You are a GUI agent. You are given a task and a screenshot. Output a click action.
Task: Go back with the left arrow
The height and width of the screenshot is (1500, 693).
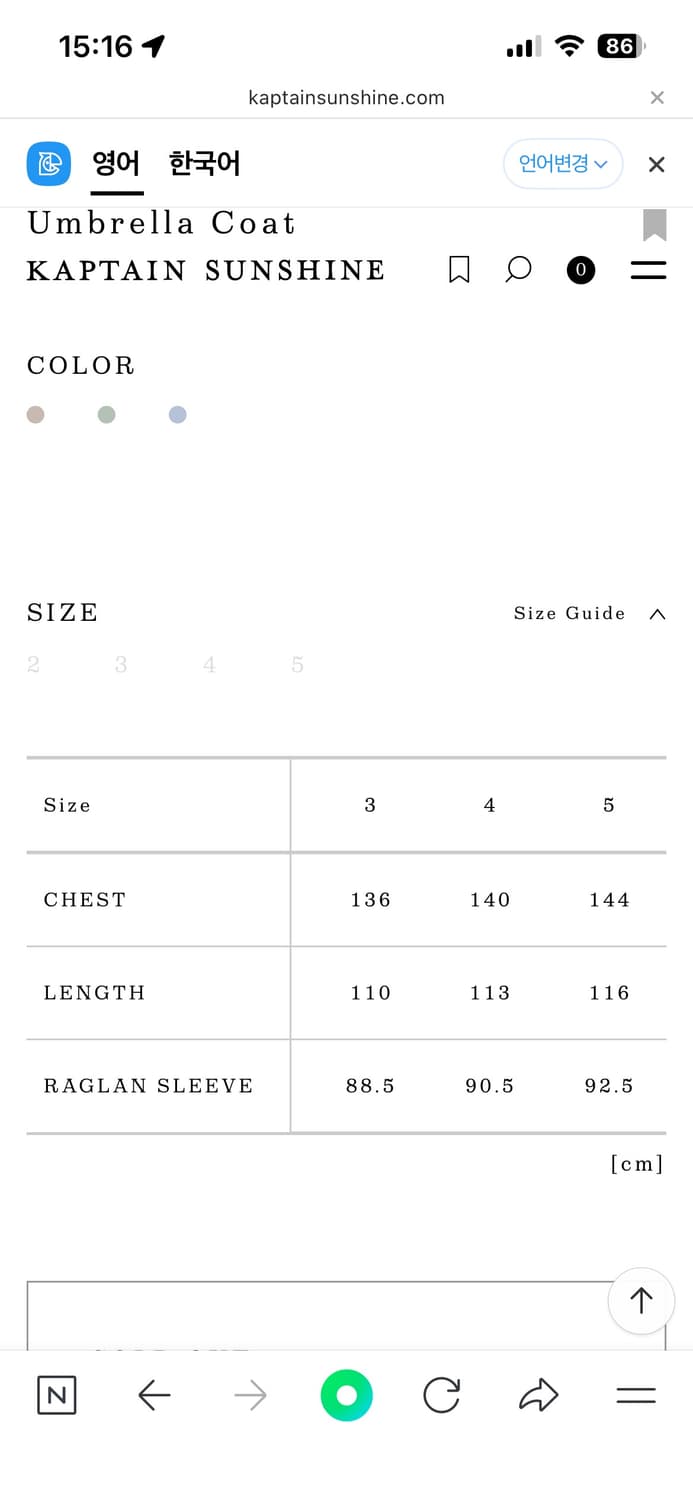154,1395
